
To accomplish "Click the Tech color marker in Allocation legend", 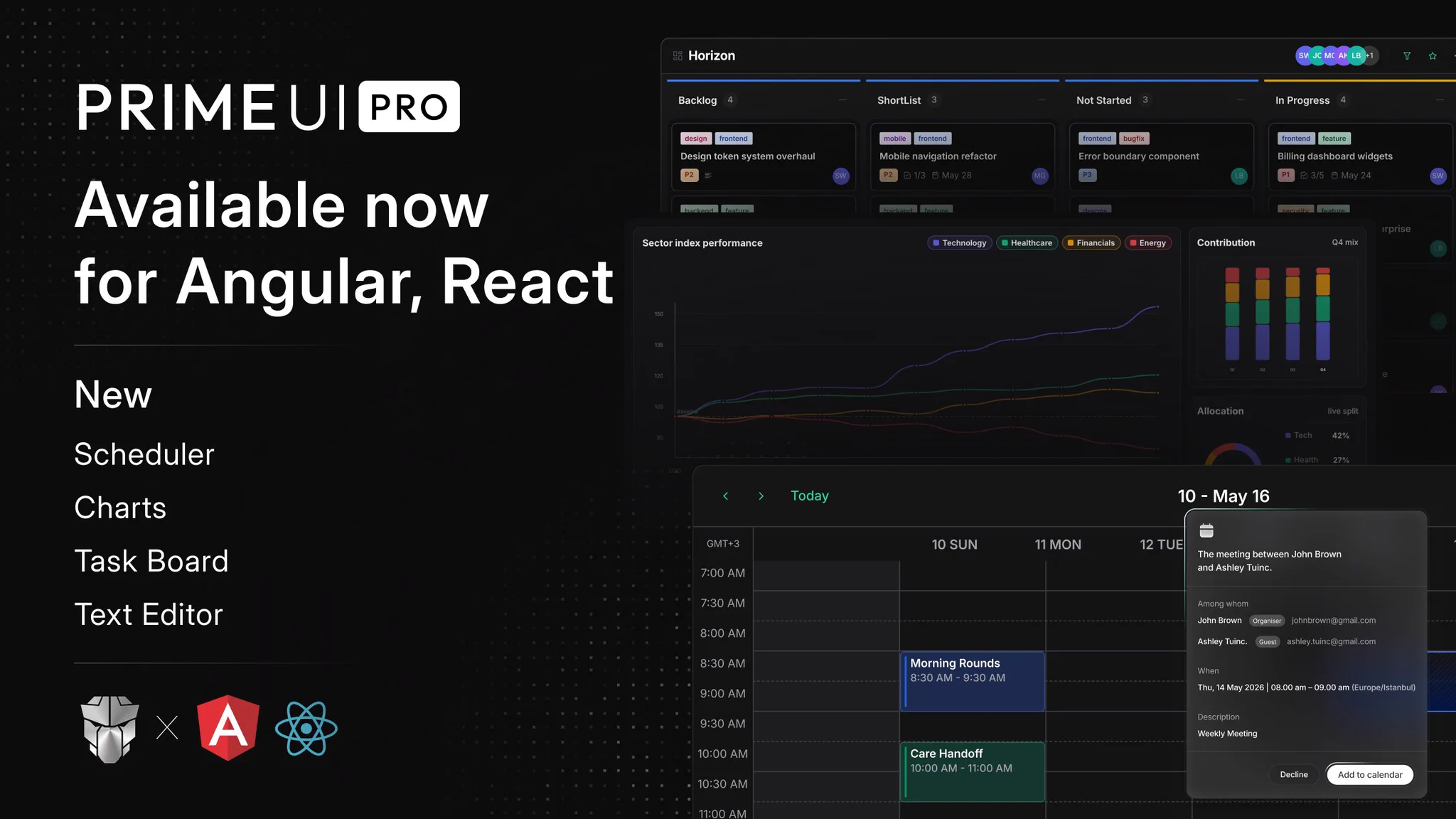I will pyautogui.click(x=1288, y=435).
